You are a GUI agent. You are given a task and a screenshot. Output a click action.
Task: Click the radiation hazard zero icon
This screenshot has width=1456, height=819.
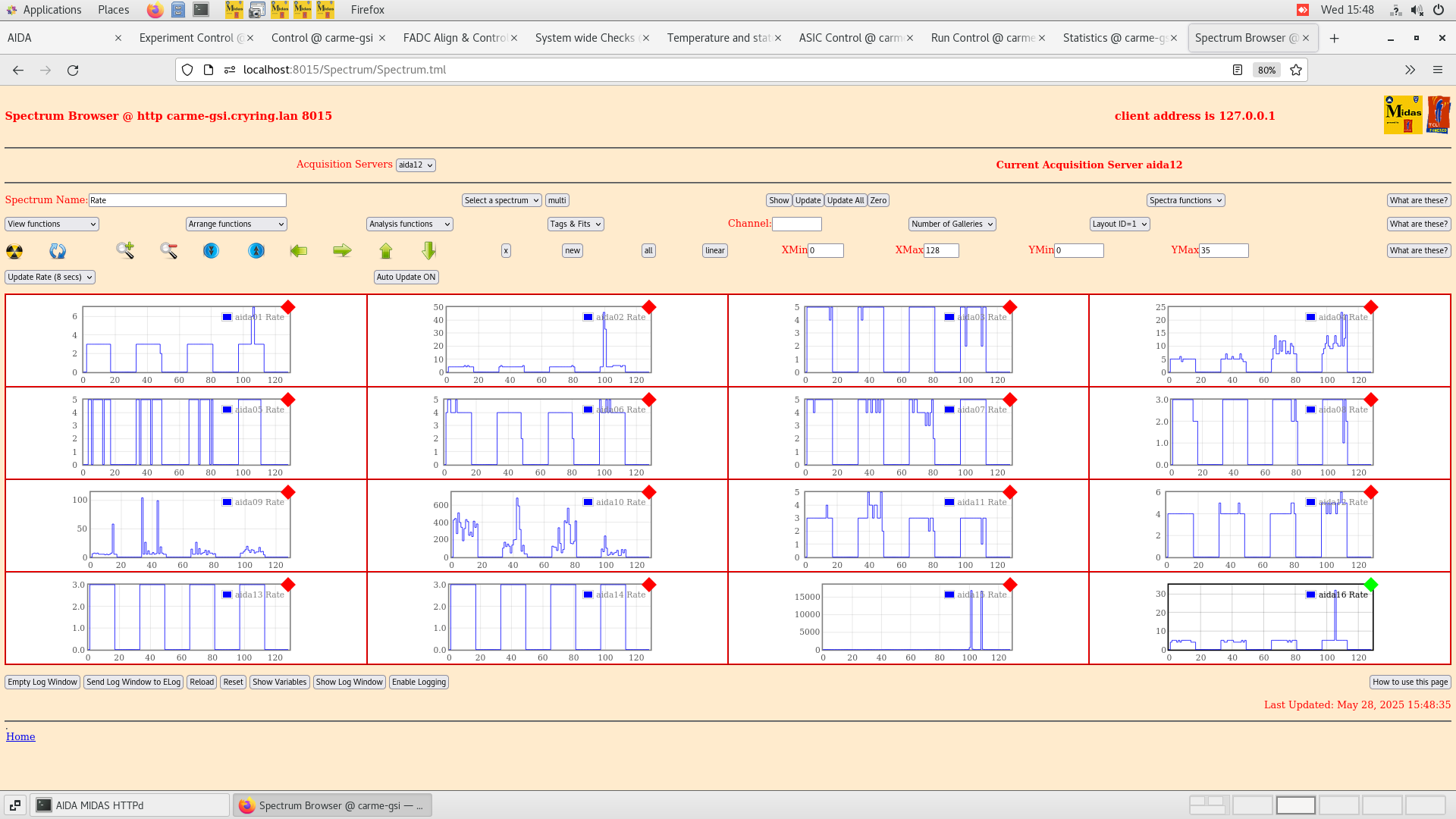14,251
